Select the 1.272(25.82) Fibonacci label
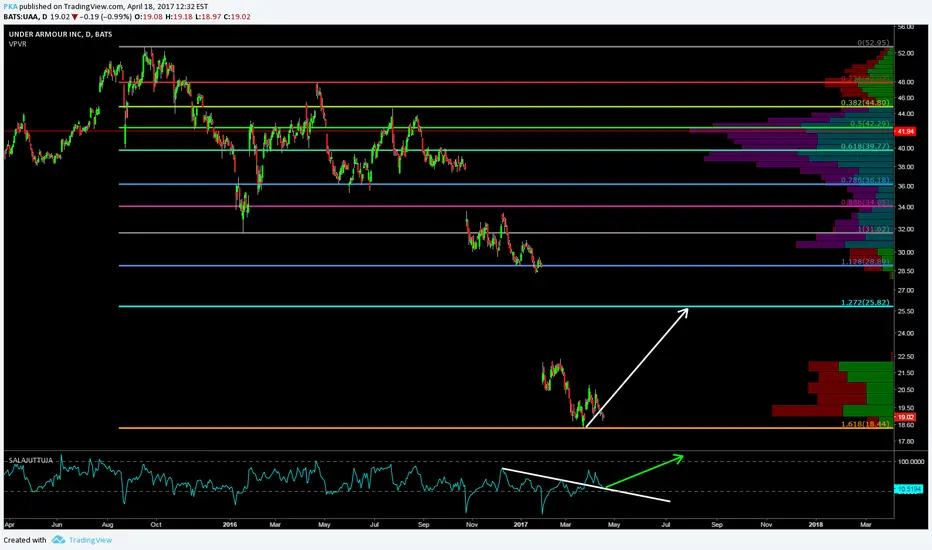This screenshot has width=932, height=550. tap(865, 303)
